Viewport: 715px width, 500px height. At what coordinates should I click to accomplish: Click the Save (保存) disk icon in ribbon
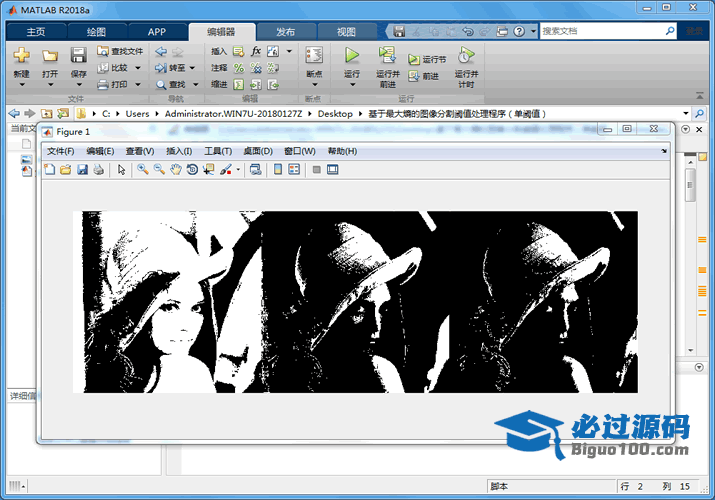click(78, 55)
